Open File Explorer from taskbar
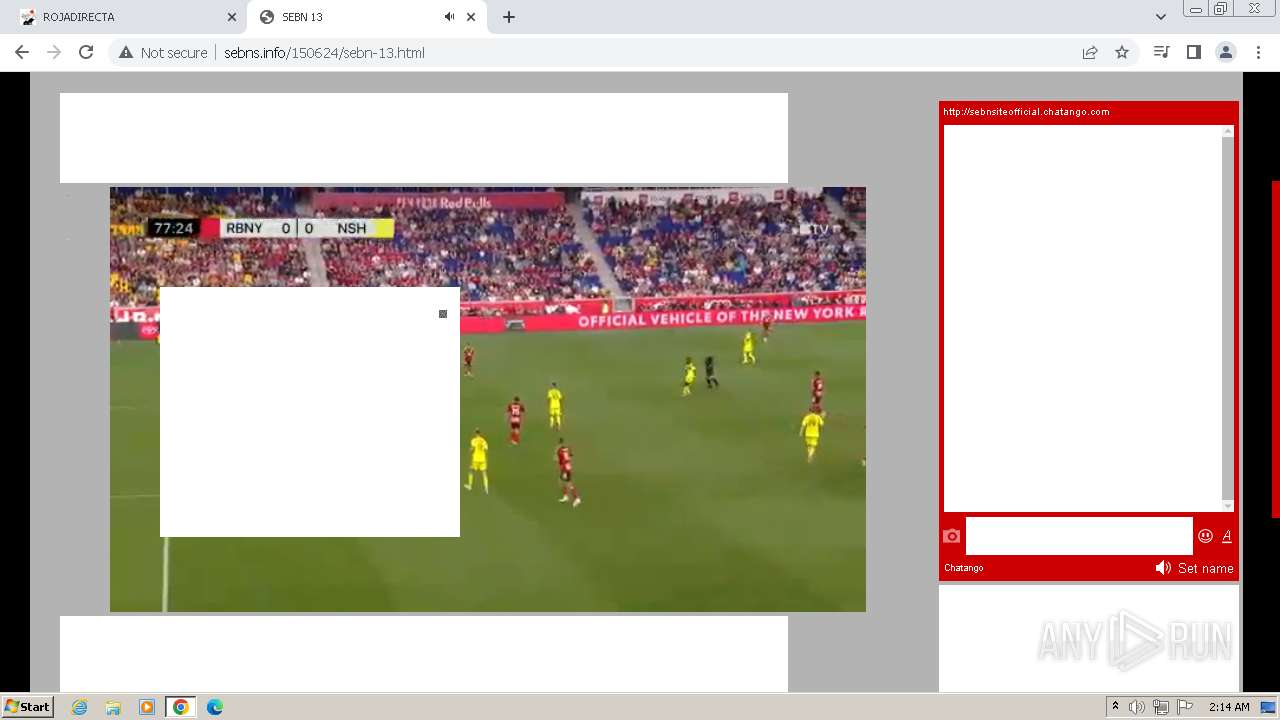Viewport: 1280px width, 720px height. click(x=113, y=707)
